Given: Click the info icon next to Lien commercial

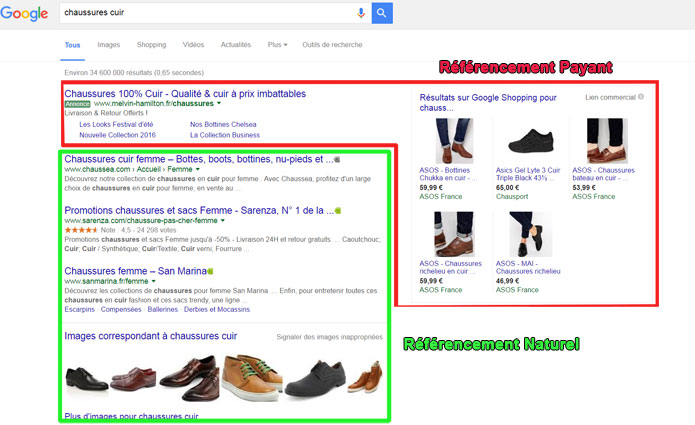Looking at the screenshot, I should click(641, 97).
